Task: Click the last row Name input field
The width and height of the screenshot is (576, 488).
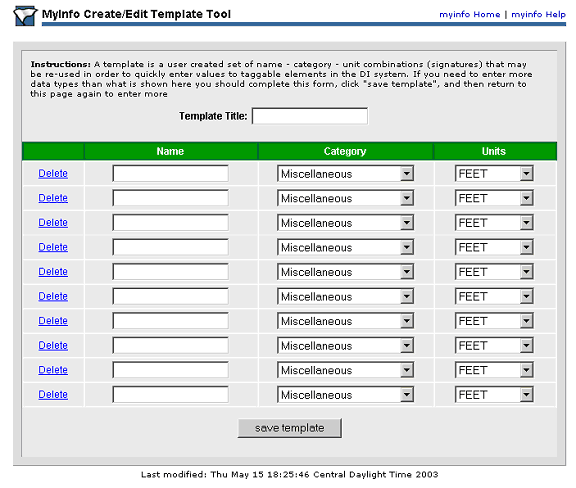Action: pos(170,395)
